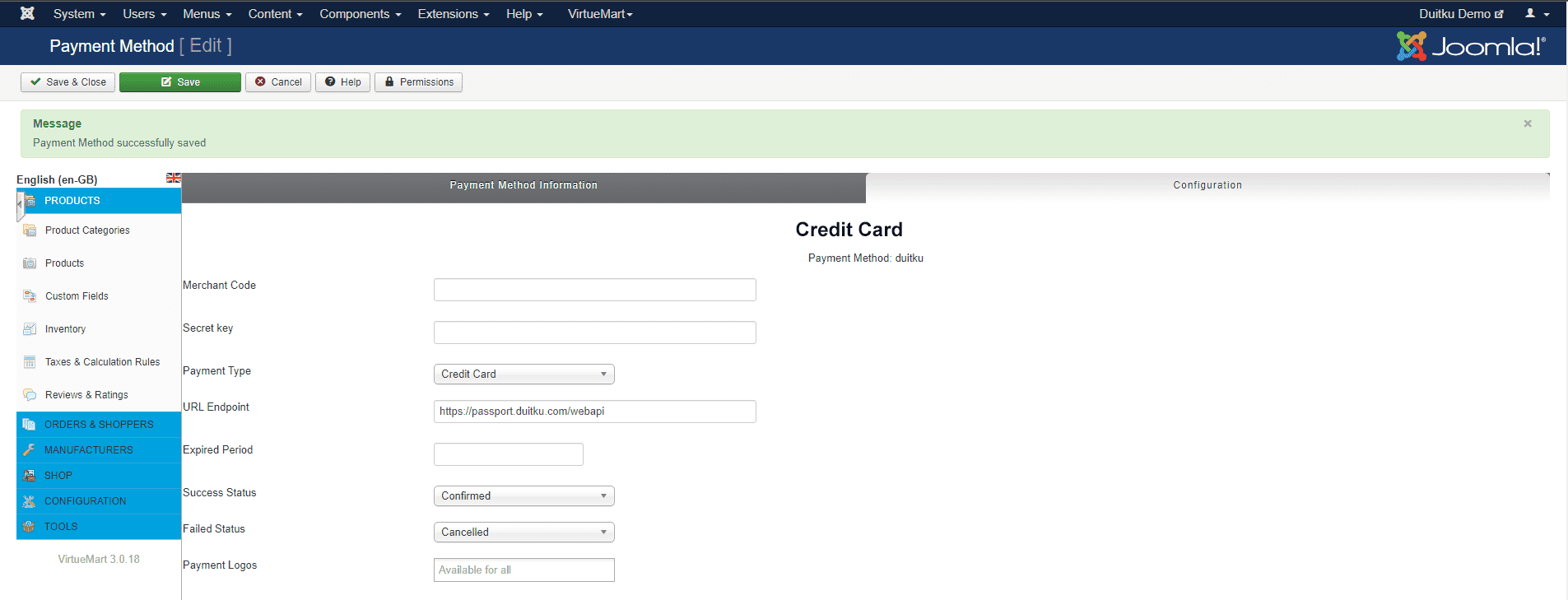Open the Menus menu
The image size is (1568, 600).
pos(207,14)
